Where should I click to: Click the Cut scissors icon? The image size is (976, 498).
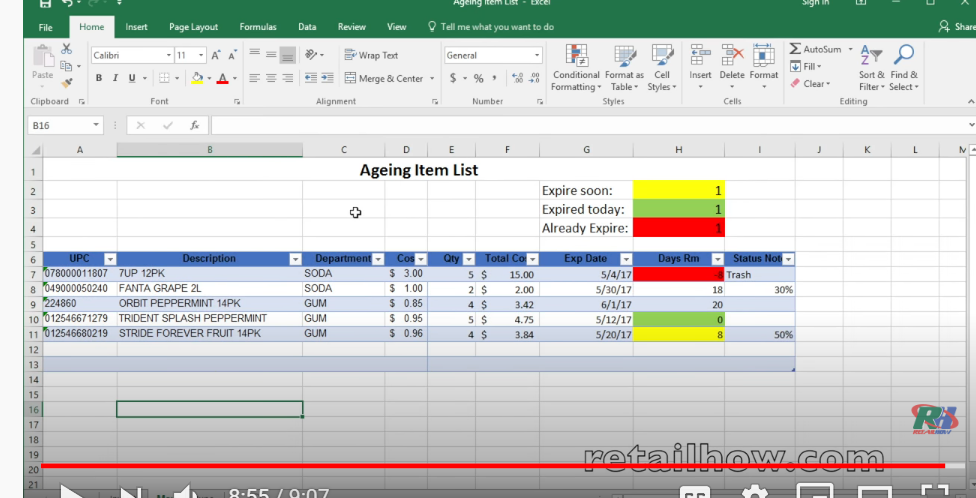tap(67, 49)
